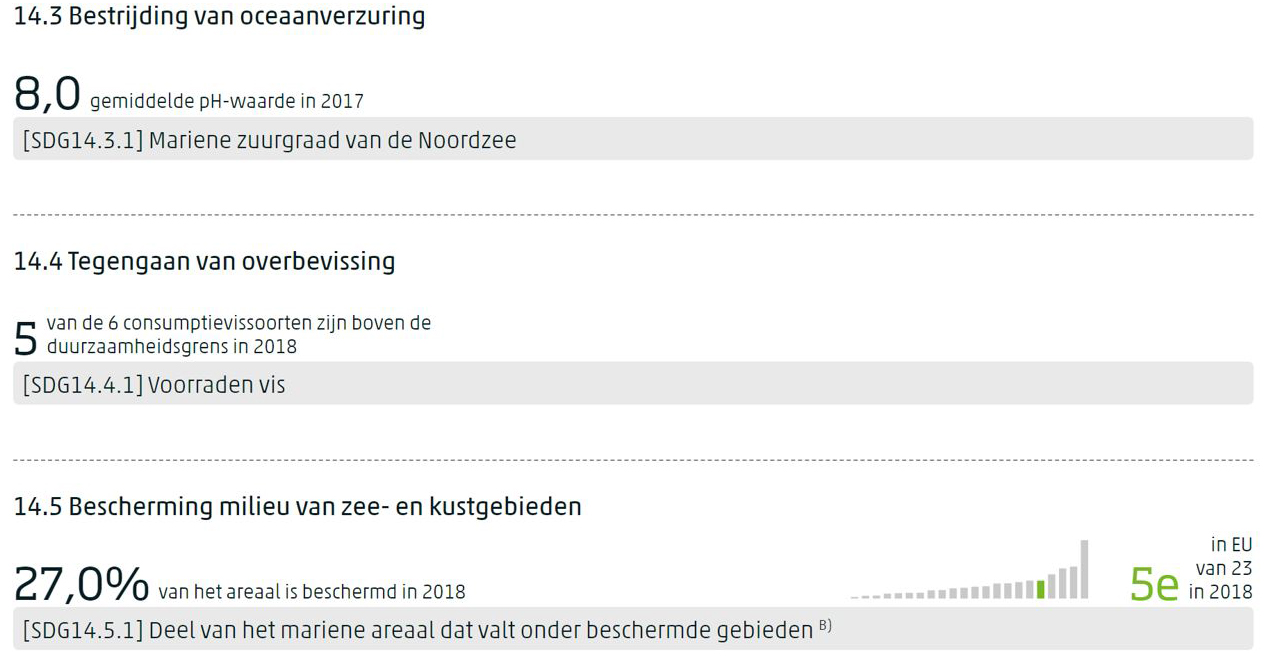Select the large '8,0' pH value
The width and height of the screenshot is (1270, 665).
(47, 94)
